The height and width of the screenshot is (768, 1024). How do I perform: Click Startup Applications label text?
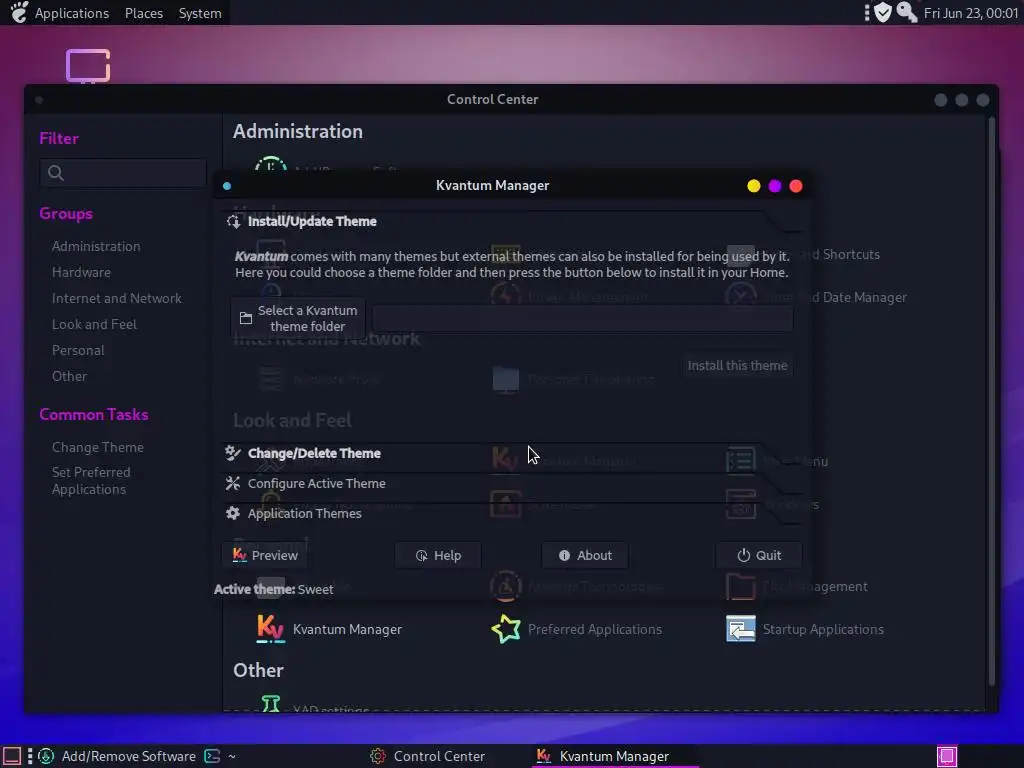[823, 630]
